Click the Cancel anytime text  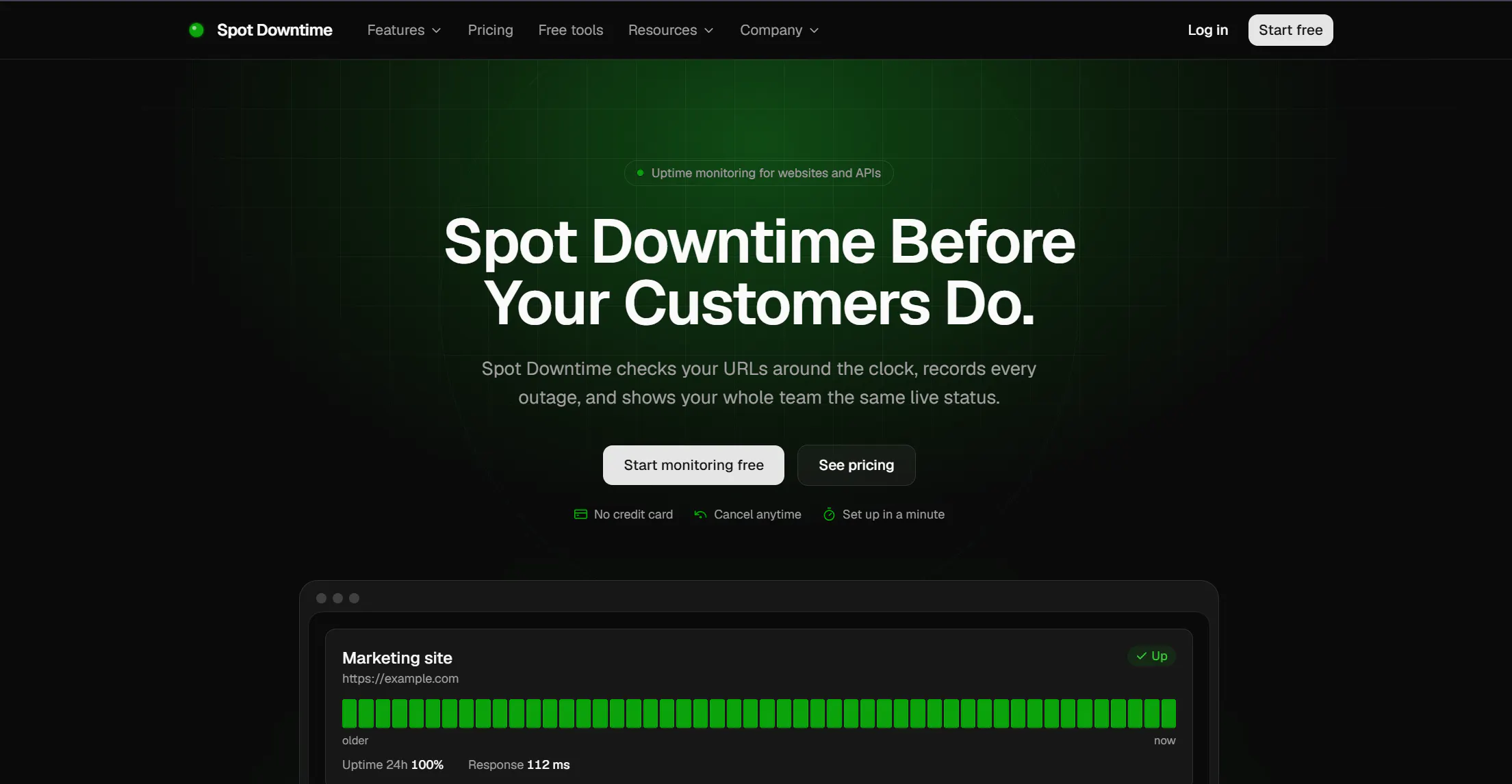pyautogui.click(x=757, y=514)
